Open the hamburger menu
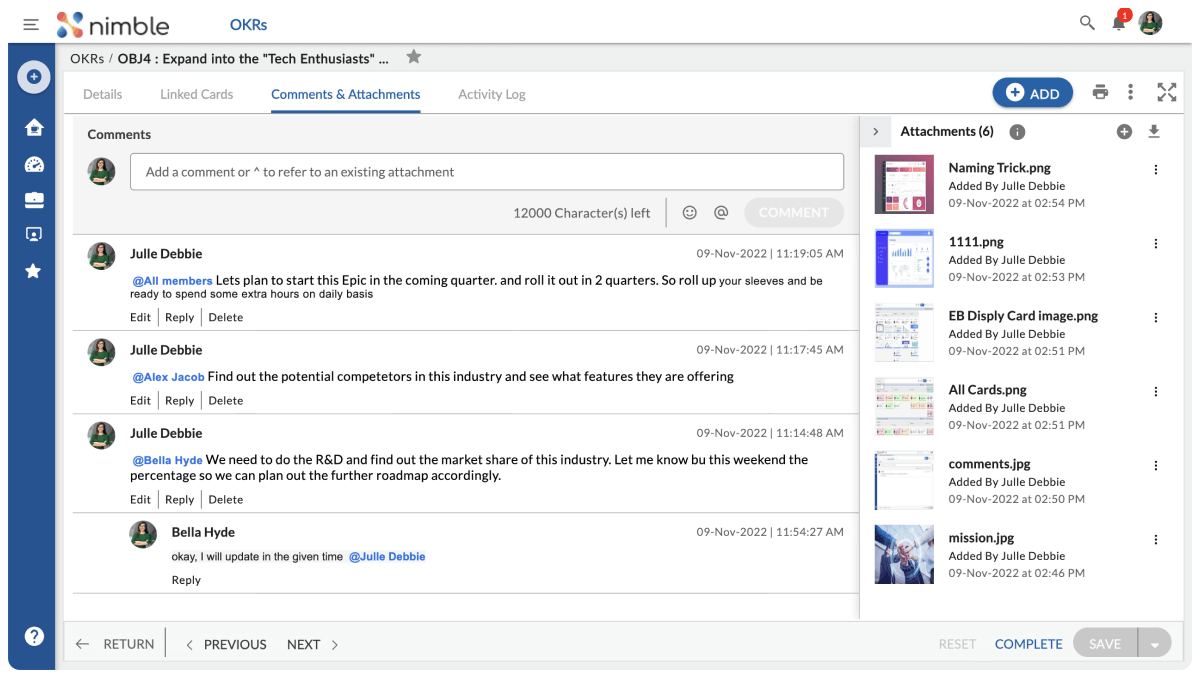 pyautogui.click(x=31, y=24)
